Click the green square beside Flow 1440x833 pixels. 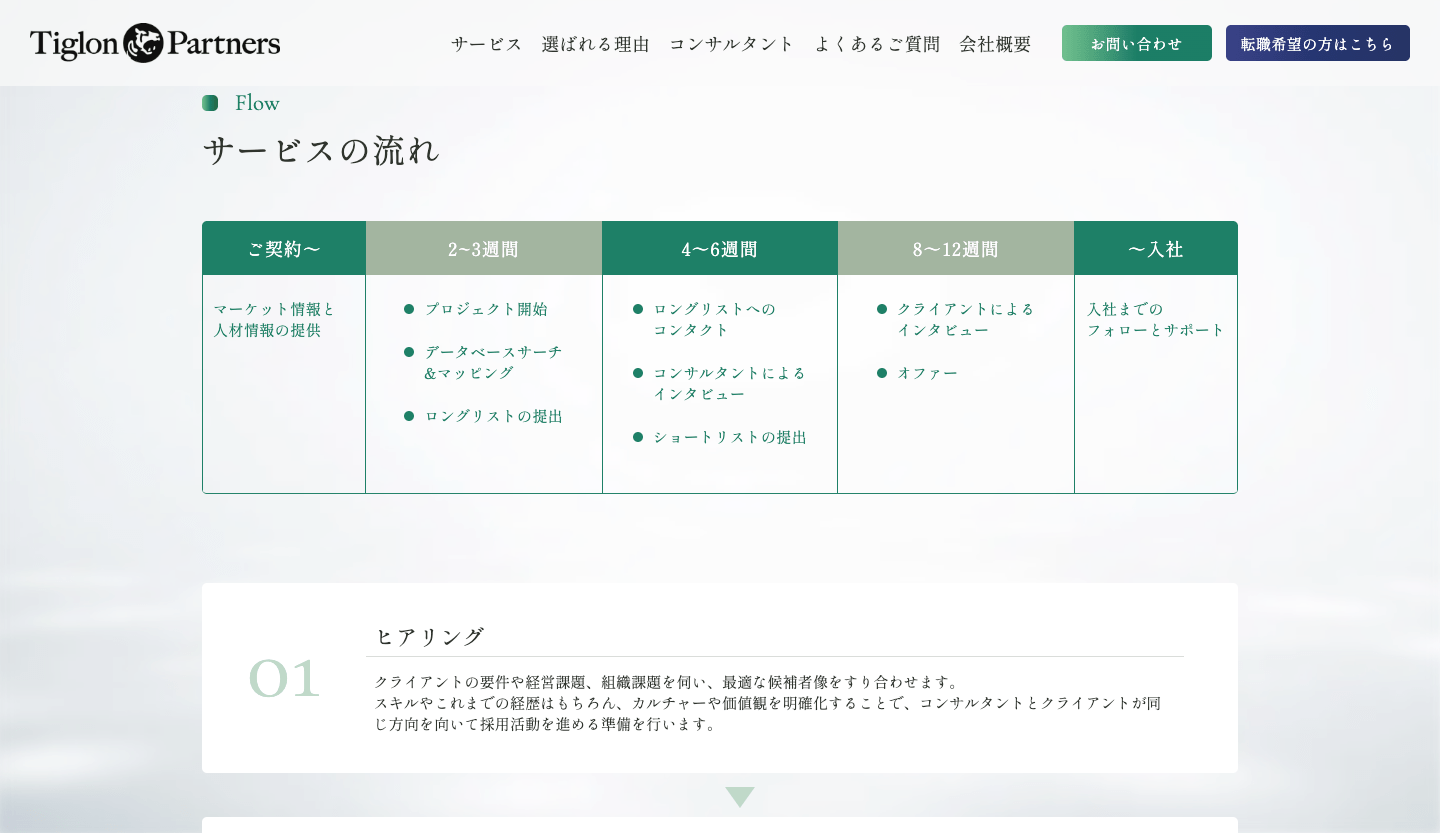(x=210, y=103)
